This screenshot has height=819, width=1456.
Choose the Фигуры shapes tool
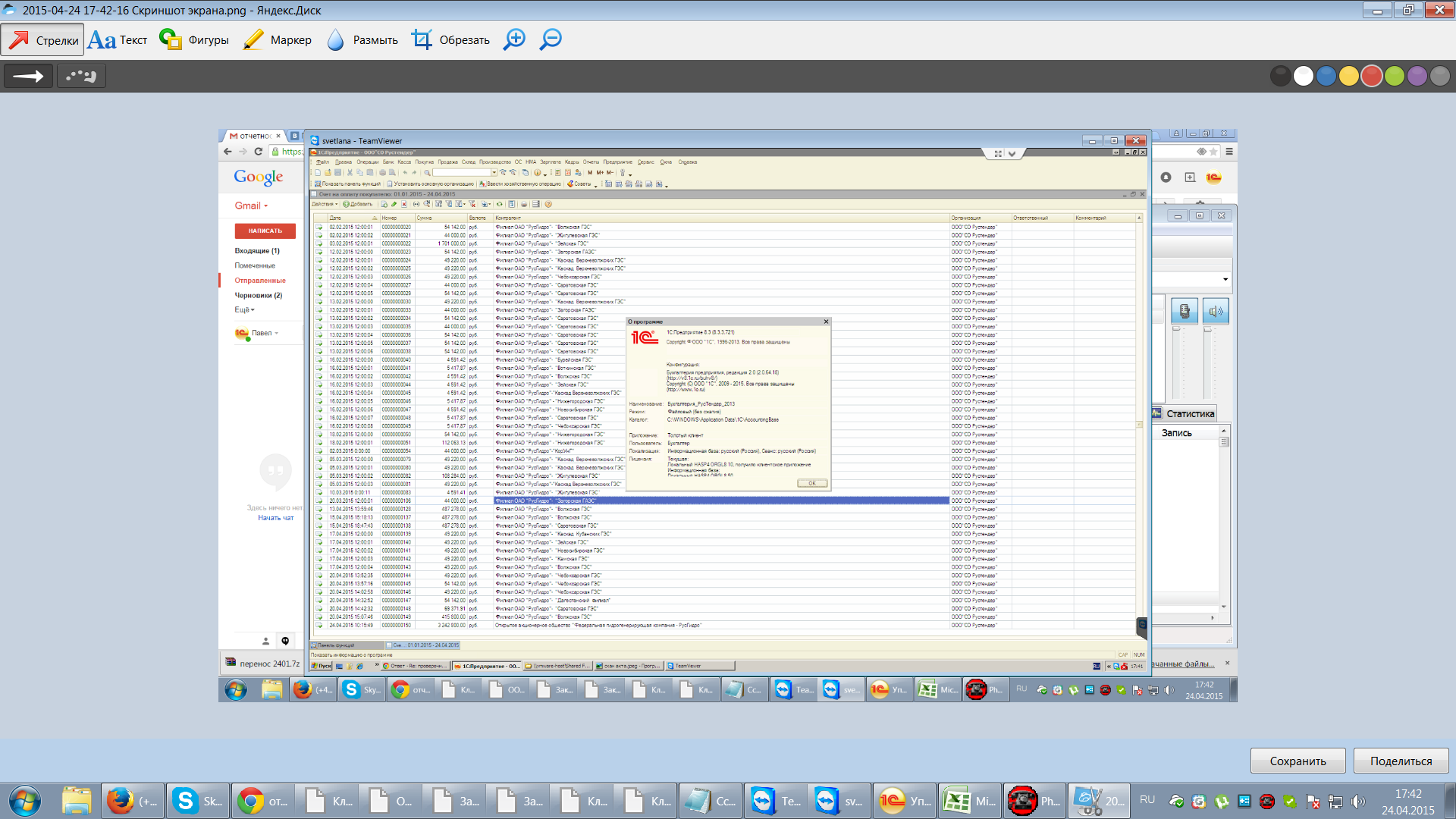194,40
